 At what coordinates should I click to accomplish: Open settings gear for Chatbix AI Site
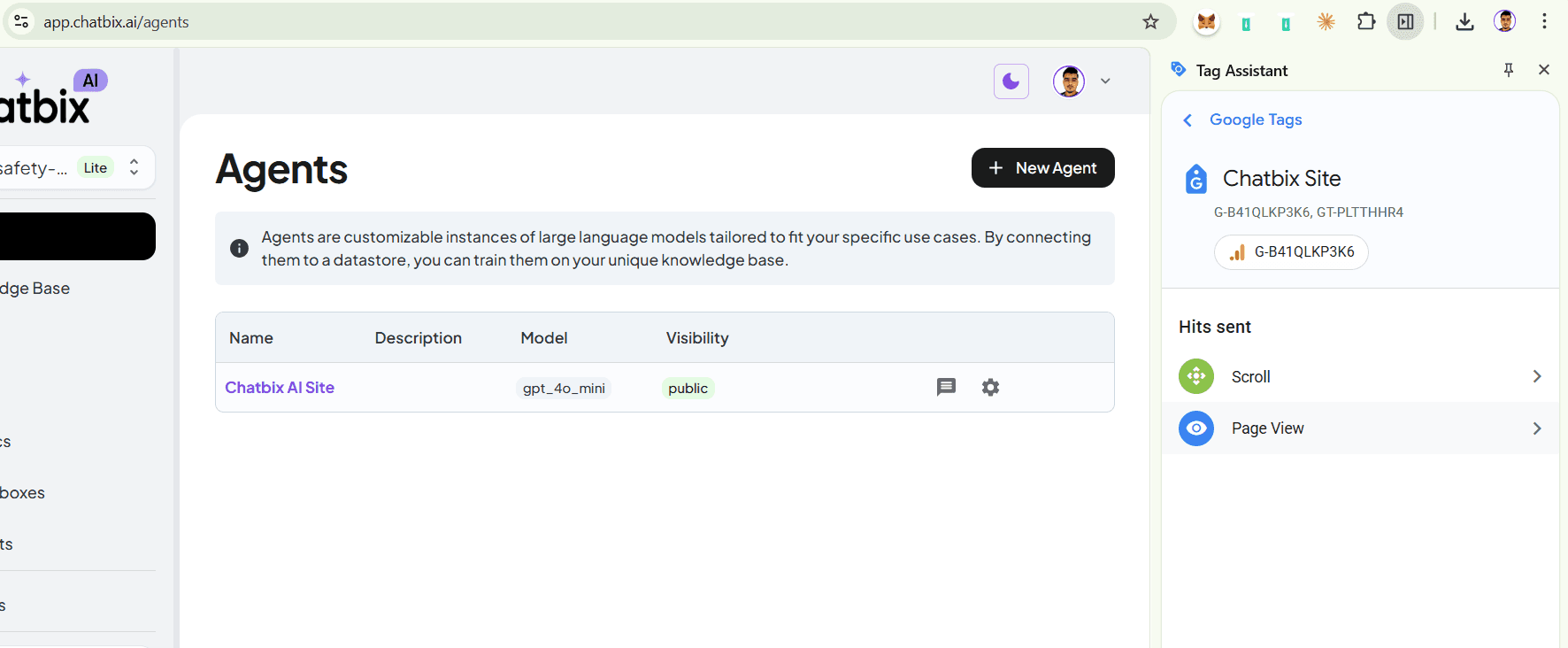click(990, 387)
